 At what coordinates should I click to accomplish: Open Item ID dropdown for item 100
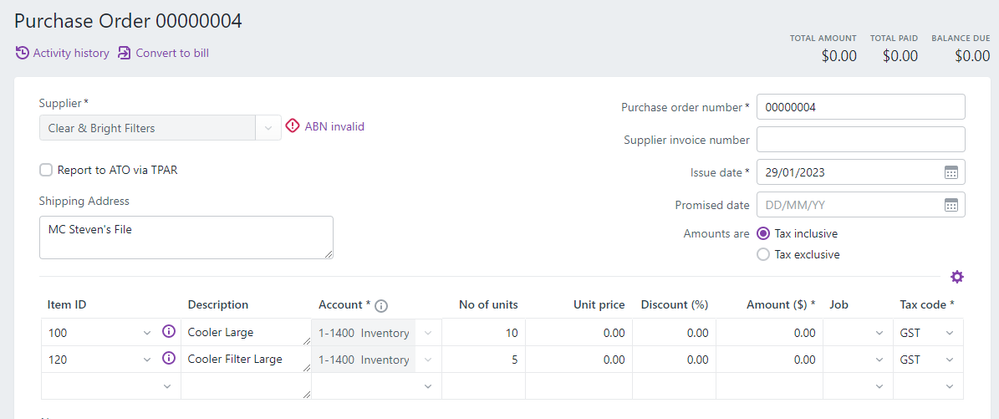(x=149, y=333)
